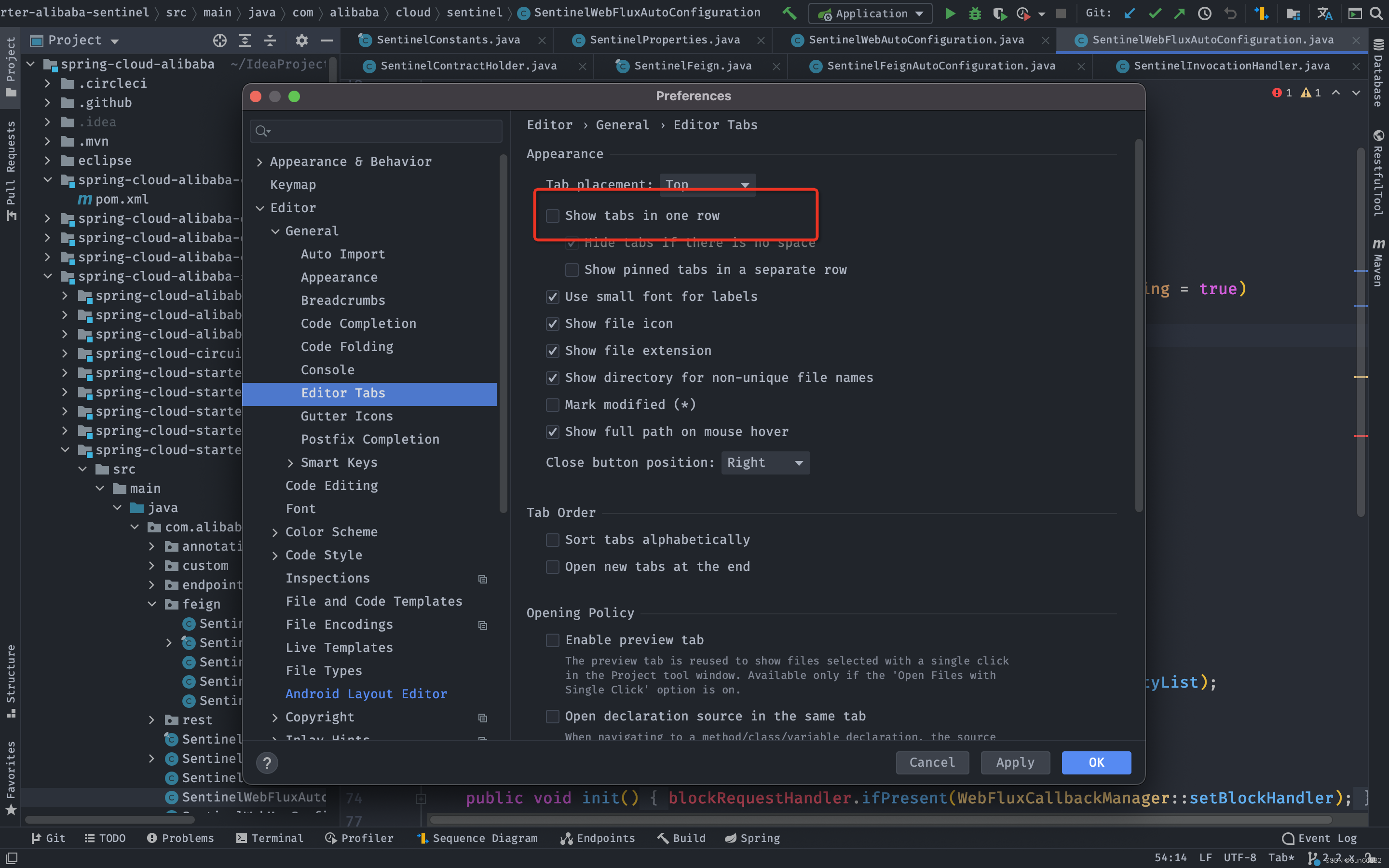Check Open new tabs at the end
Image resolution: width=1389 pixels, height=868 pixels.
pos(552,567)
